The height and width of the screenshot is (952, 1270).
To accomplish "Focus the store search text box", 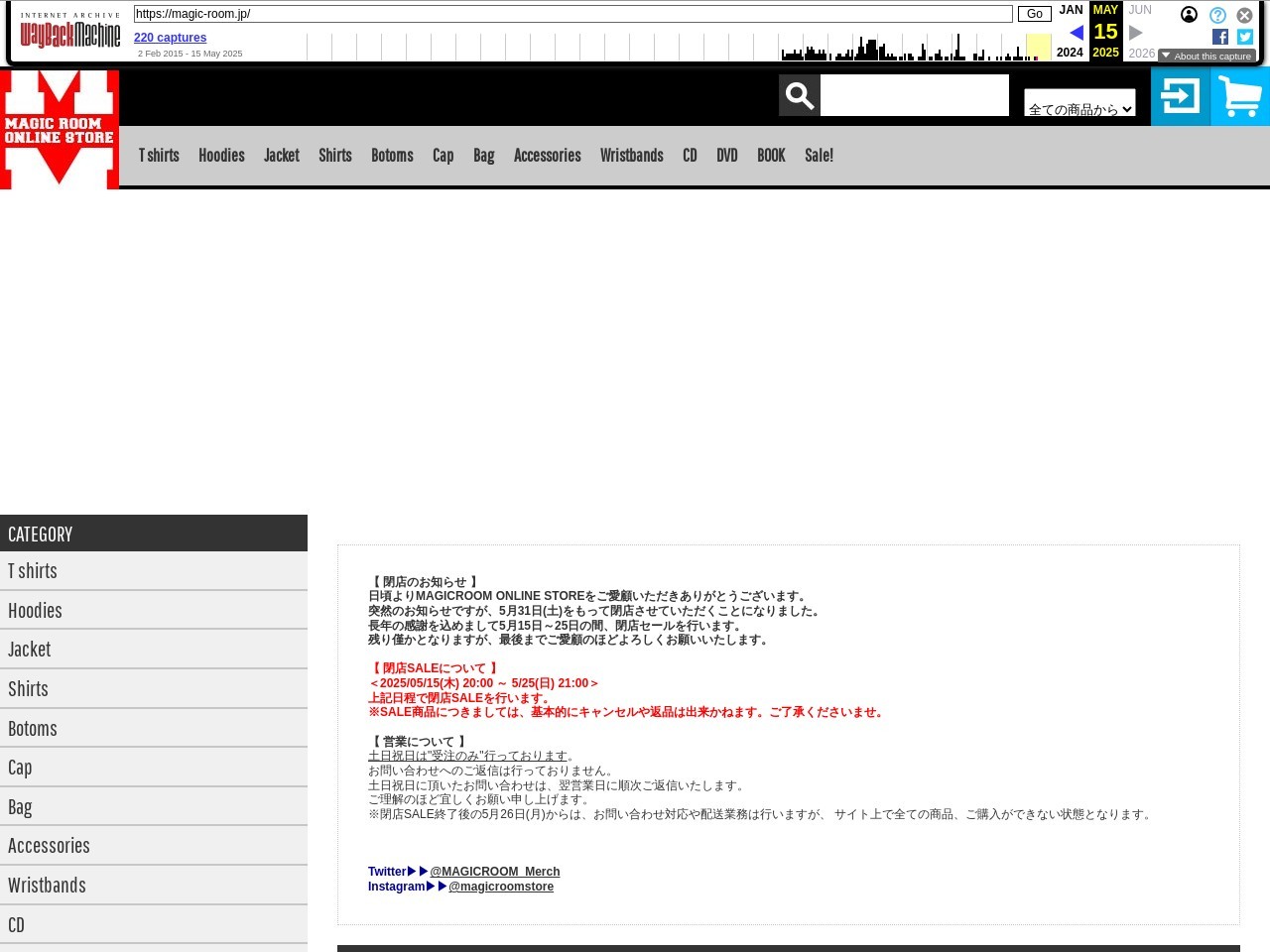I will (x=914, y=95).
